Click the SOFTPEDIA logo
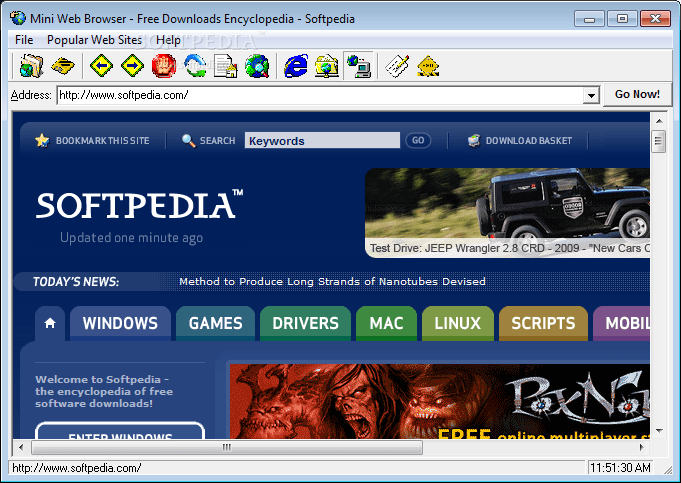 tap(139, 204)
